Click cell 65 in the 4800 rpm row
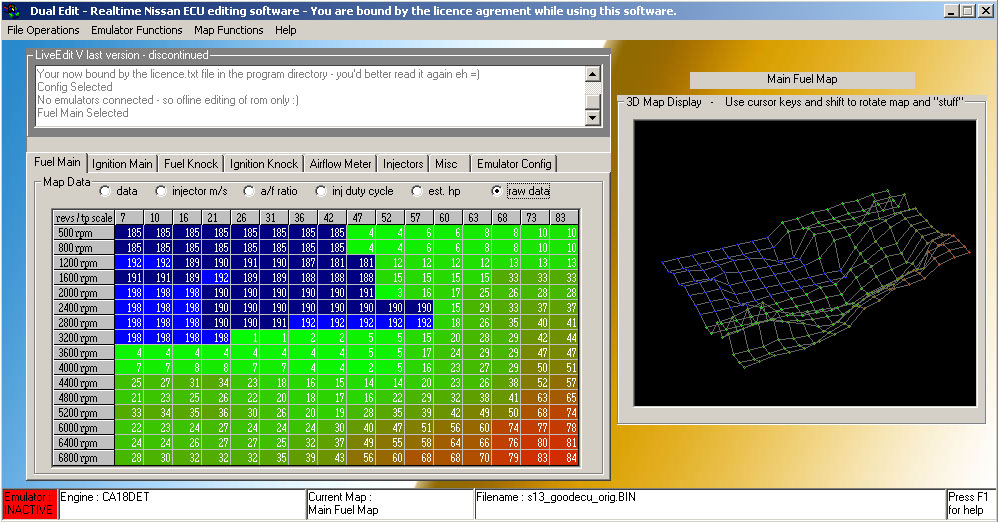This screenshot has width=998, height=522. [x=564, y=397]
